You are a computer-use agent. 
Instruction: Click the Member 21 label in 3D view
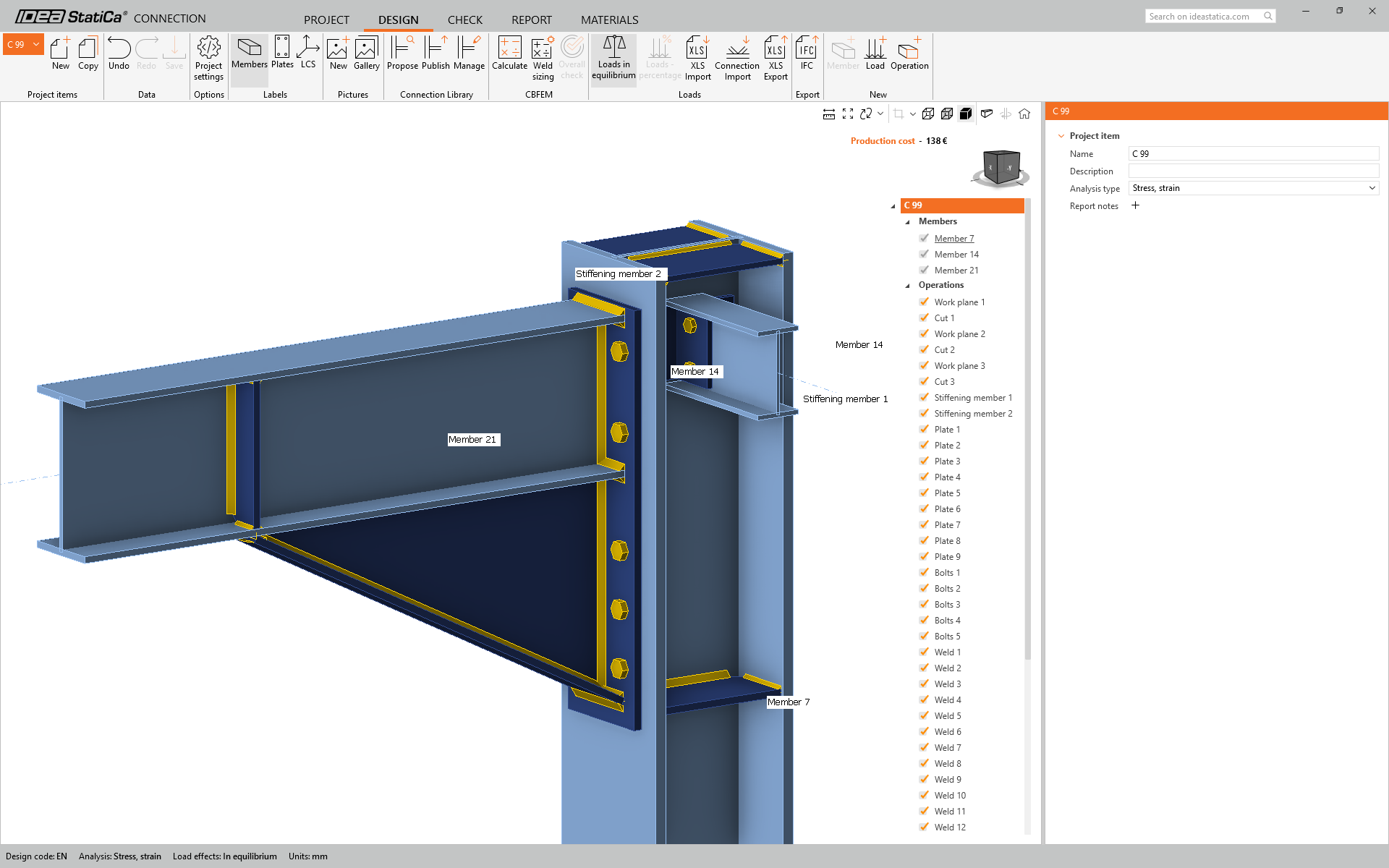tap(473, 440)
